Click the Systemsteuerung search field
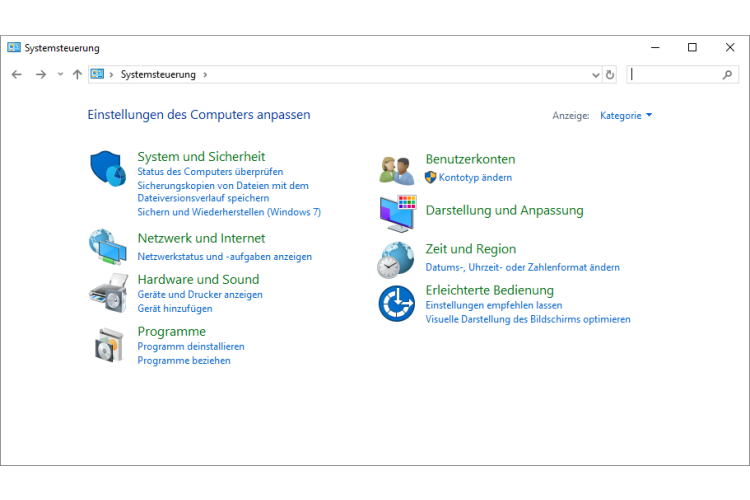This screenshot has width=750, height=500. (675, 74)
